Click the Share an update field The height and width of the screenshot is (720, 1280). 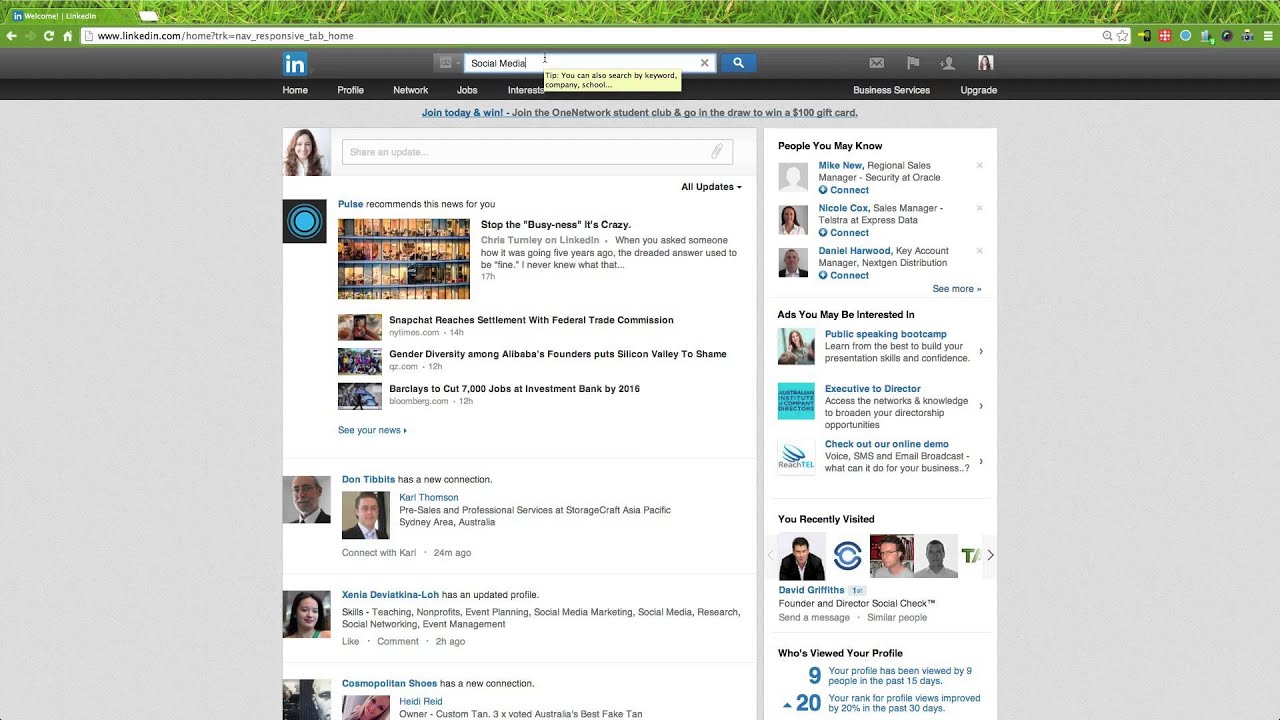537,152
